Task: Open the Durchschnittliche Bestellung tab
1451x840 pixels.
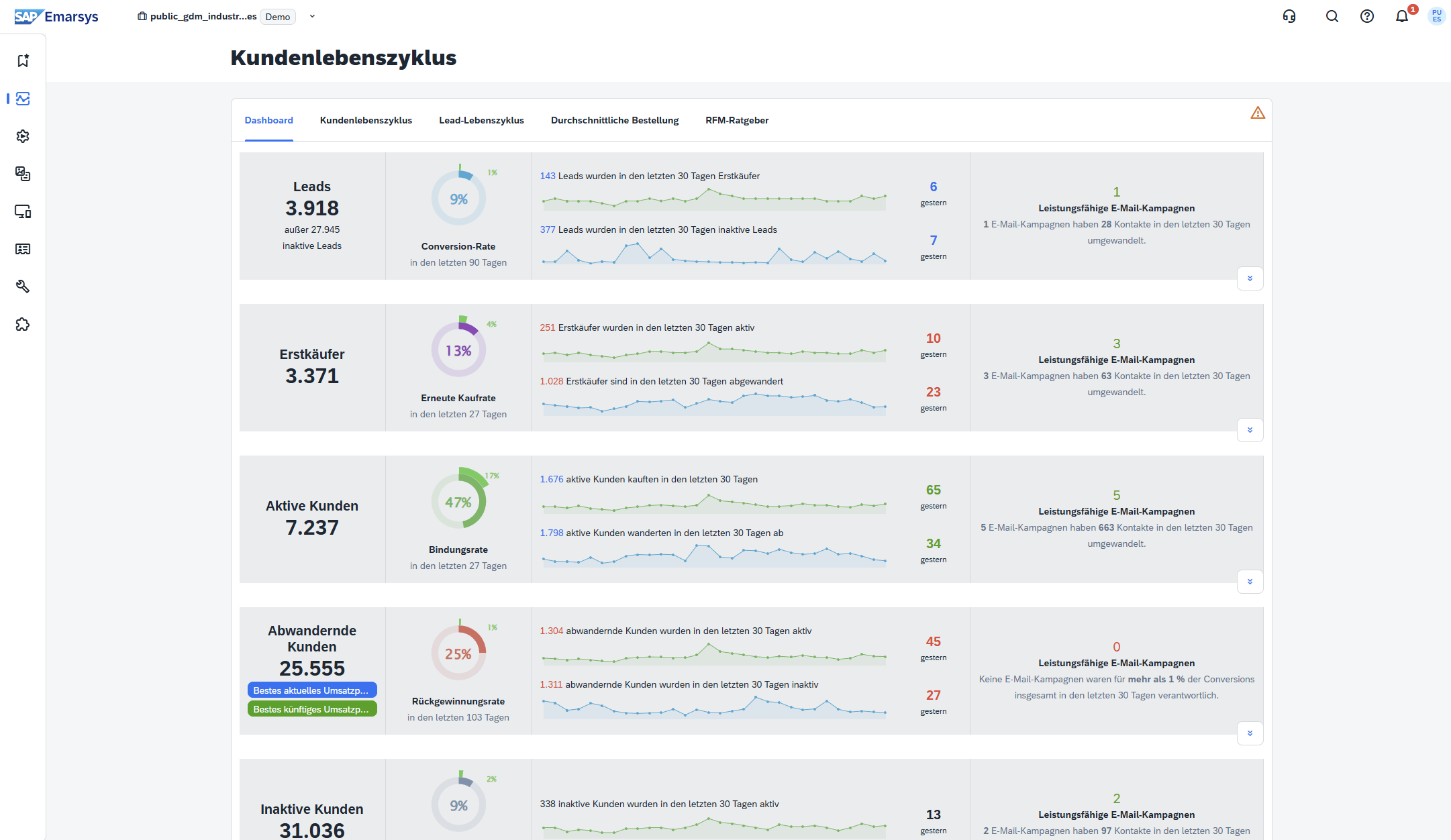Action: coord(615,120)
